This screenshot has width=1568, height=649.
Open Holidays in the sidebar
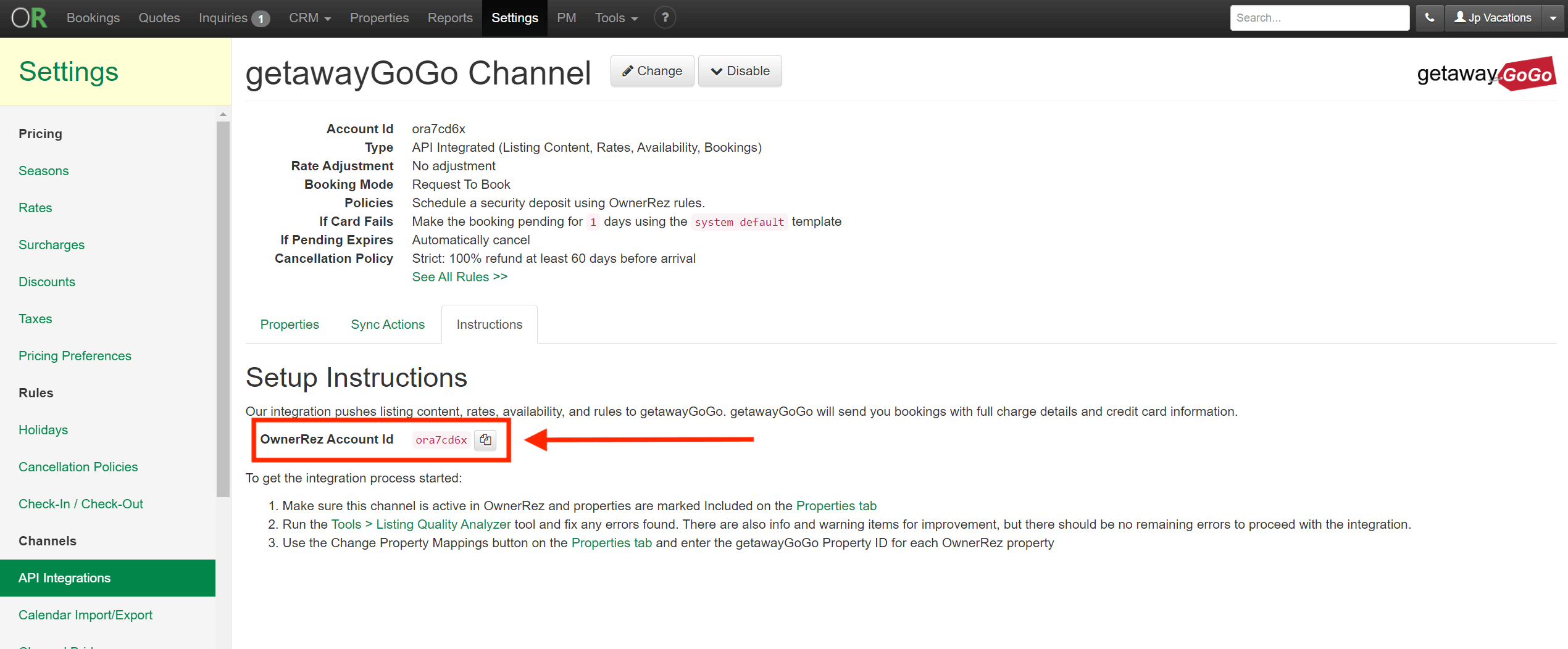[43, 430]
